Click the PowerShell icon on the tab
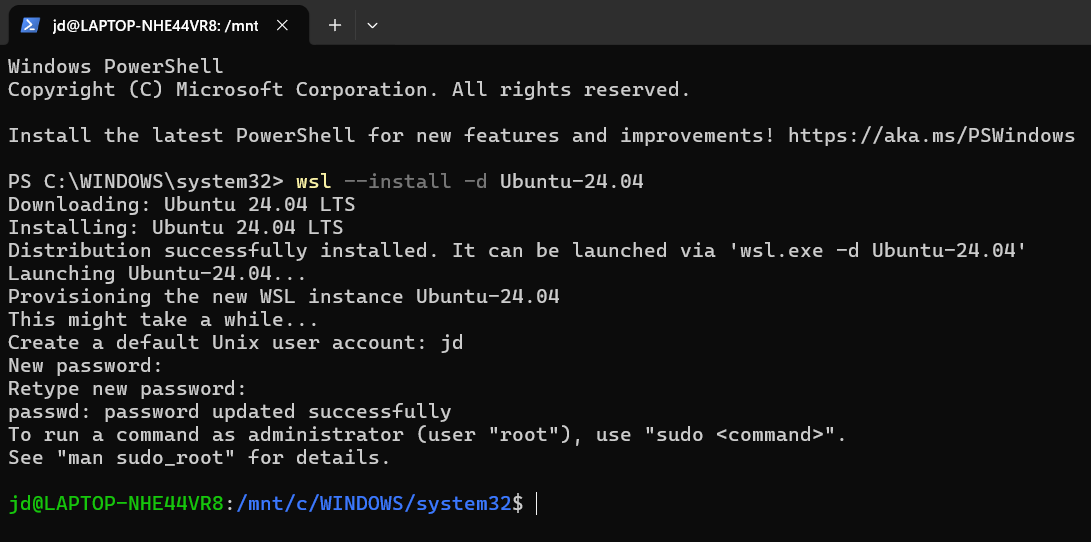 pyautogui.click(x=30, y=25)
